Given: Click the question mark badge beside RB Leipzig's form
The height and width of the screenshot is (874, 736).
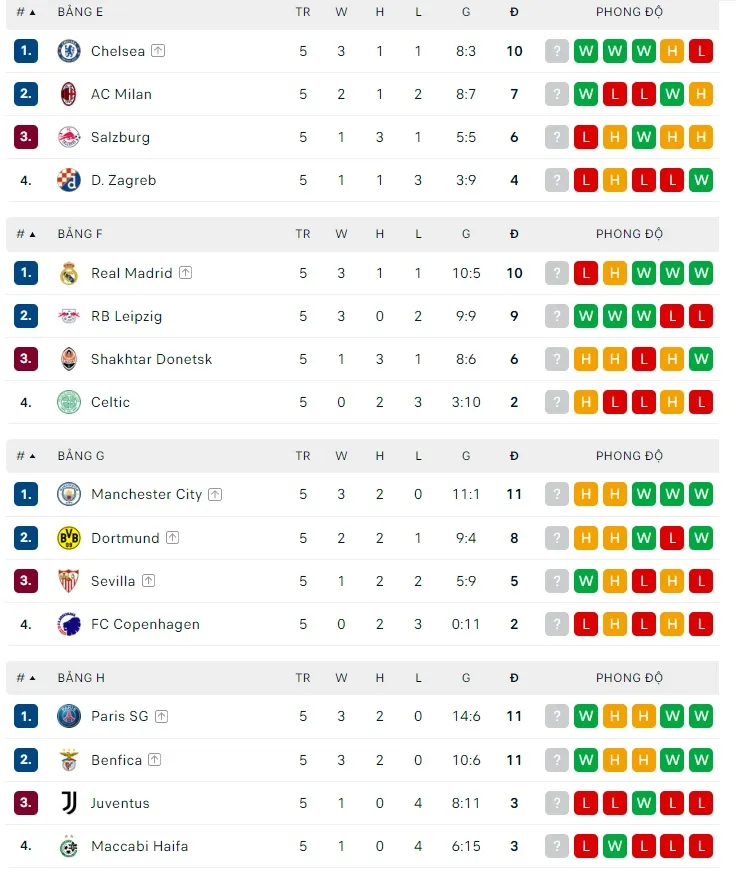Looking at the screenshot, I should [x=557, y=315].
